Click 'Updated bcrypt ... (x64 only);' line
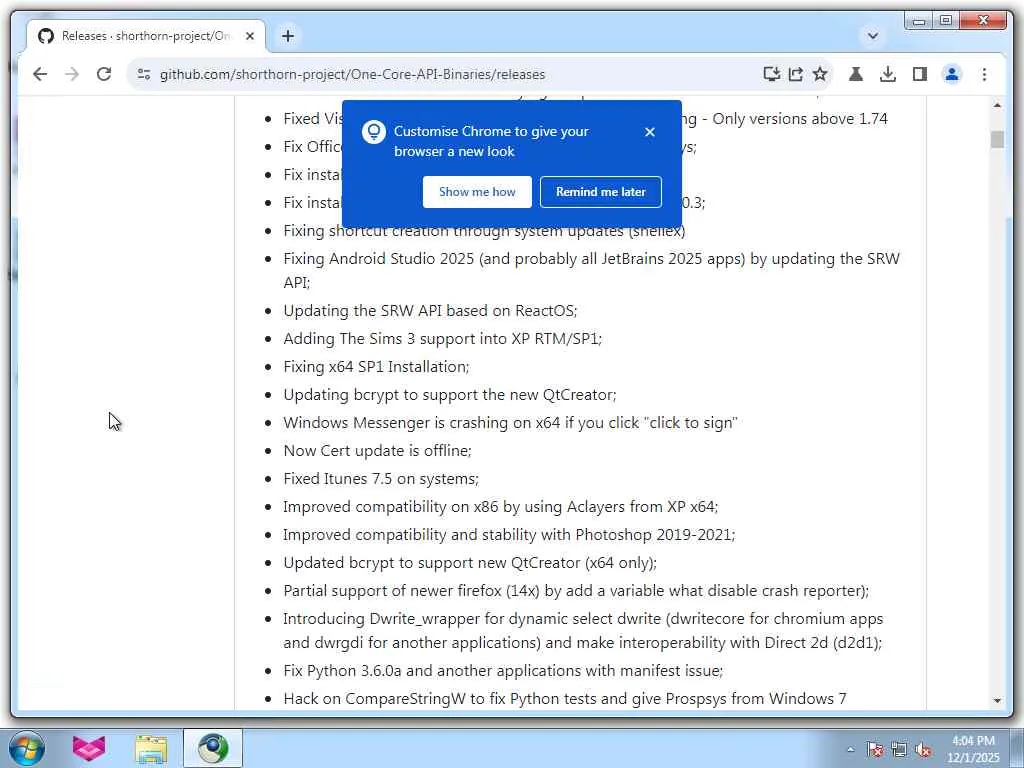Image resolution: width=1024 pixels, height=768 pixels. (x=470, y=563)
